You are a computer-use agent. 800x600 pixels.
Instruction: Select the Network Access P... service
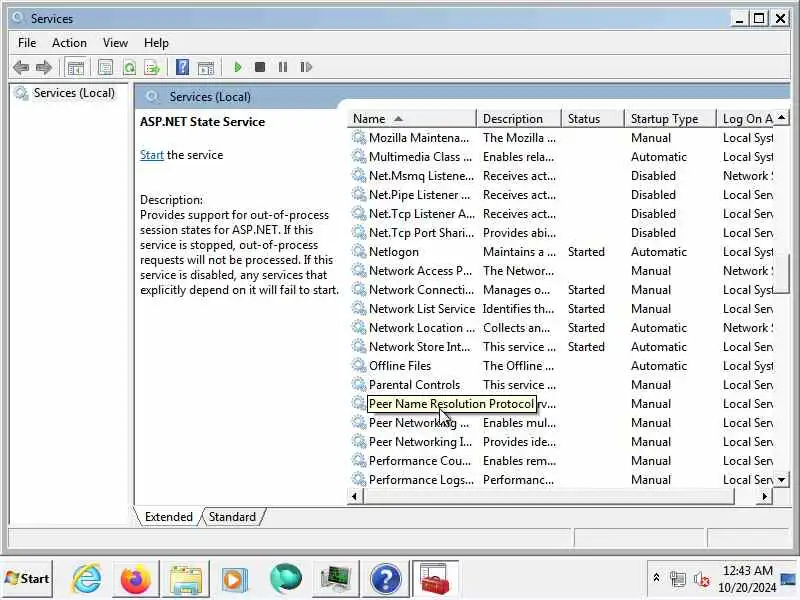tap(562, 271)
